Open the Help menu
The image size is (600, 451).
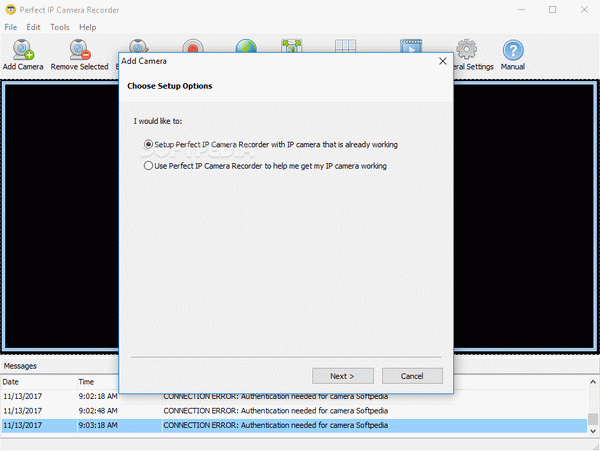pos(88,27)
